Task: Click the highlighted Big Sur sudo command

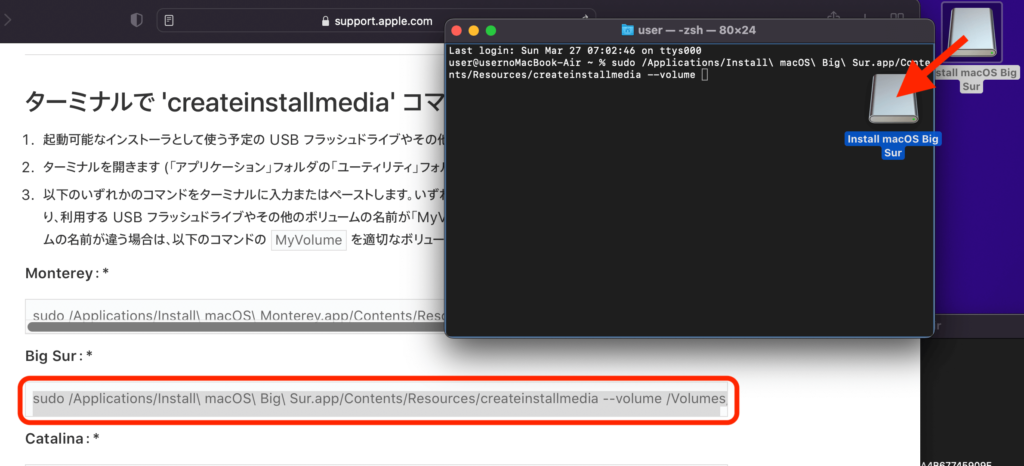Action: pos(380,397)
